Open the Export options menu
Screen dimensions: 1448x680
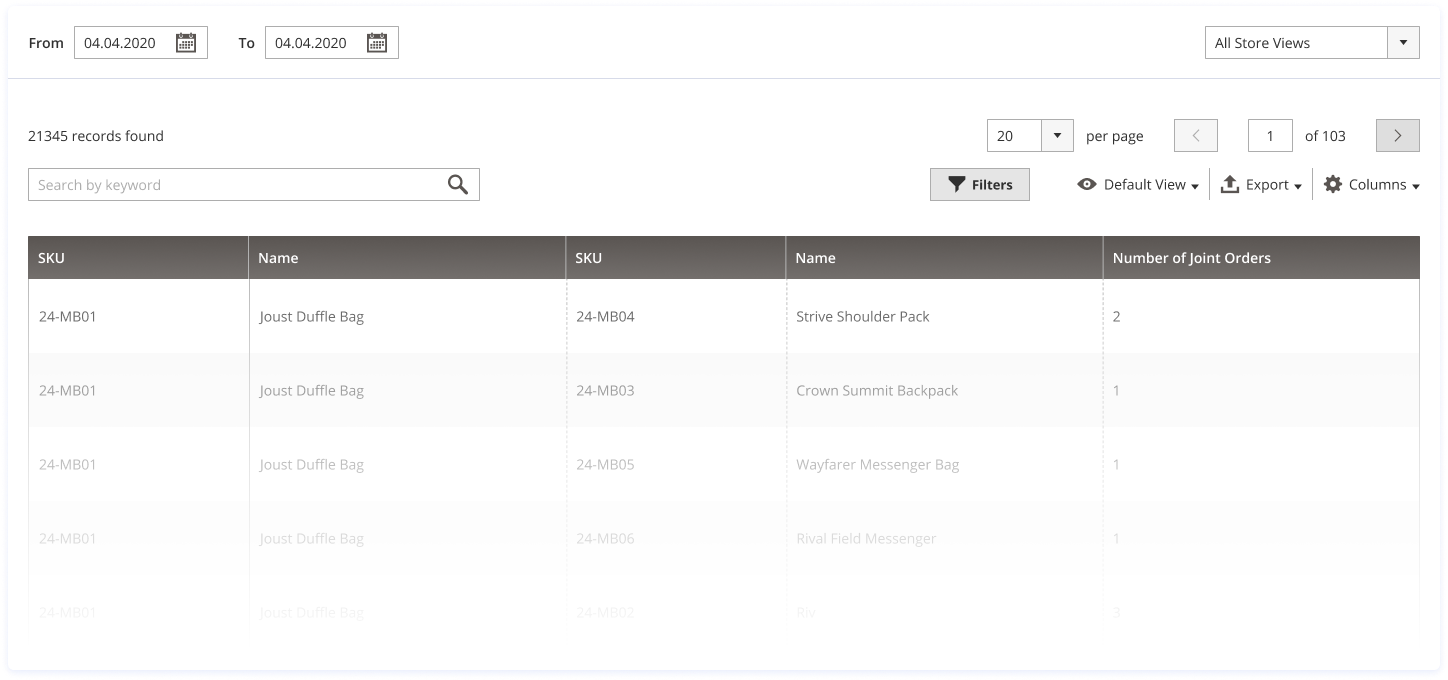(1273, 185)
